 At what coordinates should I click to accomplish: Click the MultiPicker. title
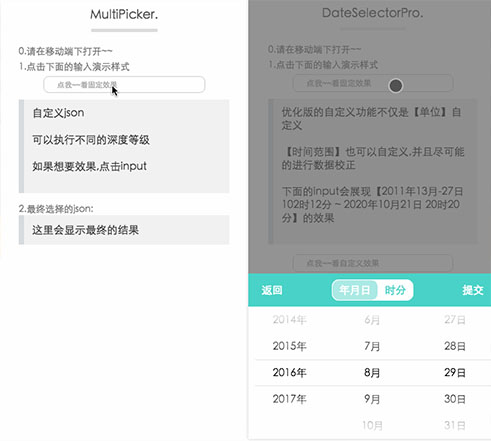coord(124,14)
